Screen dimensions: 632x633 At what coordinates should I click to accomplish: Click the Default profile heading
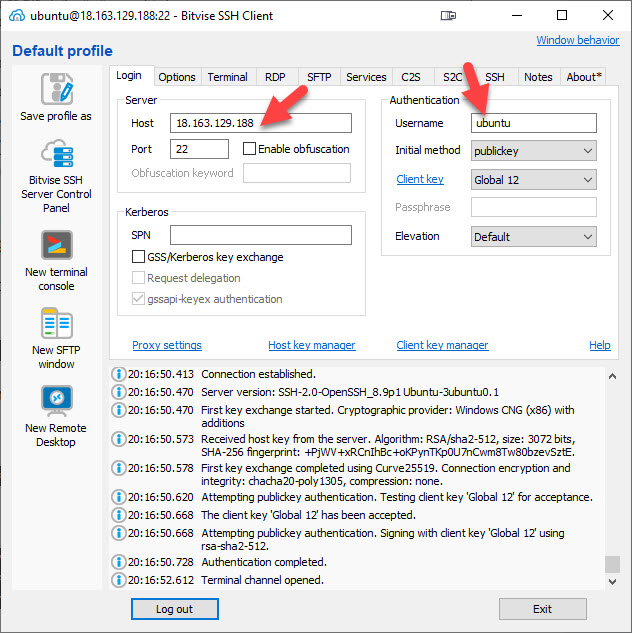[x=63, y=51]
